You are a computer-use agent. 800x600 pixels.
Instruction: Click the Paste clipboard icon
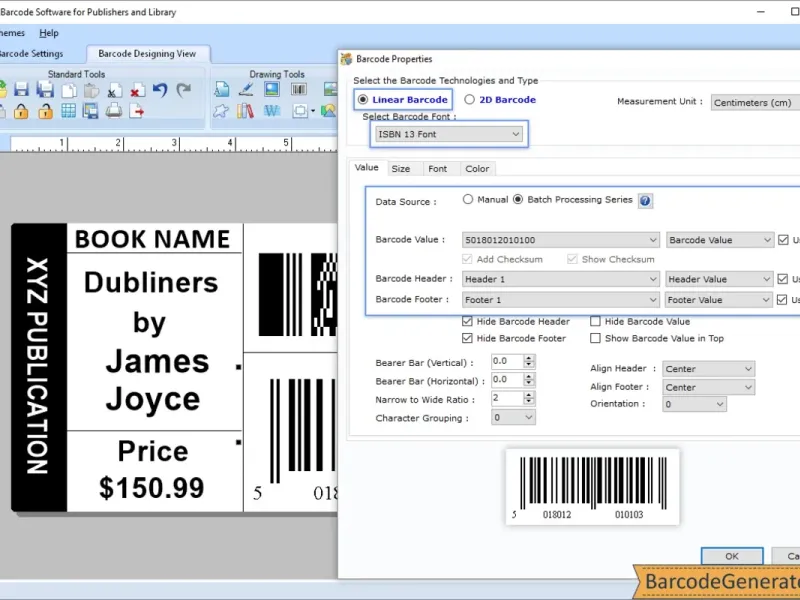(91, 90)
